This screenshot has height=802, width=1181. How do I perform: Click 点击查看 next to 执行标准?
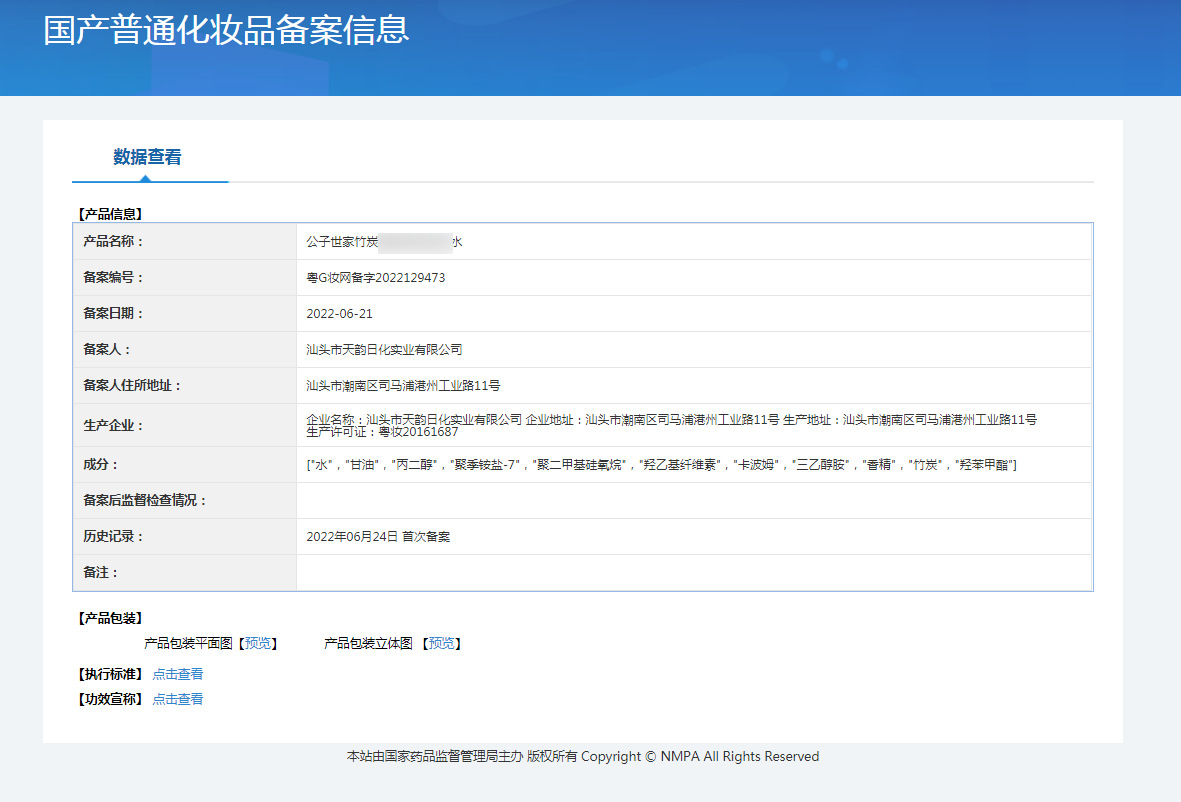[x=178, y=674]
